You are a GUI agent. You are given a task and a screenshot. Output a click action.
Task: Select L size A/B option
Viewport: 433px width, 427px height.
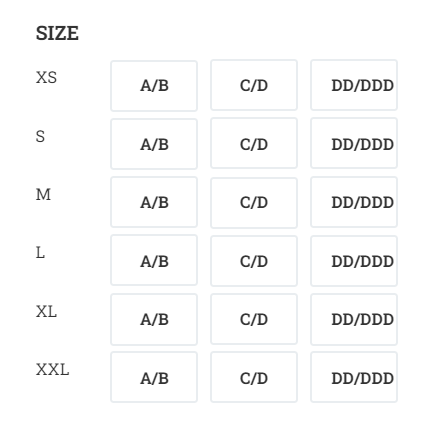[x=154, y=261]
